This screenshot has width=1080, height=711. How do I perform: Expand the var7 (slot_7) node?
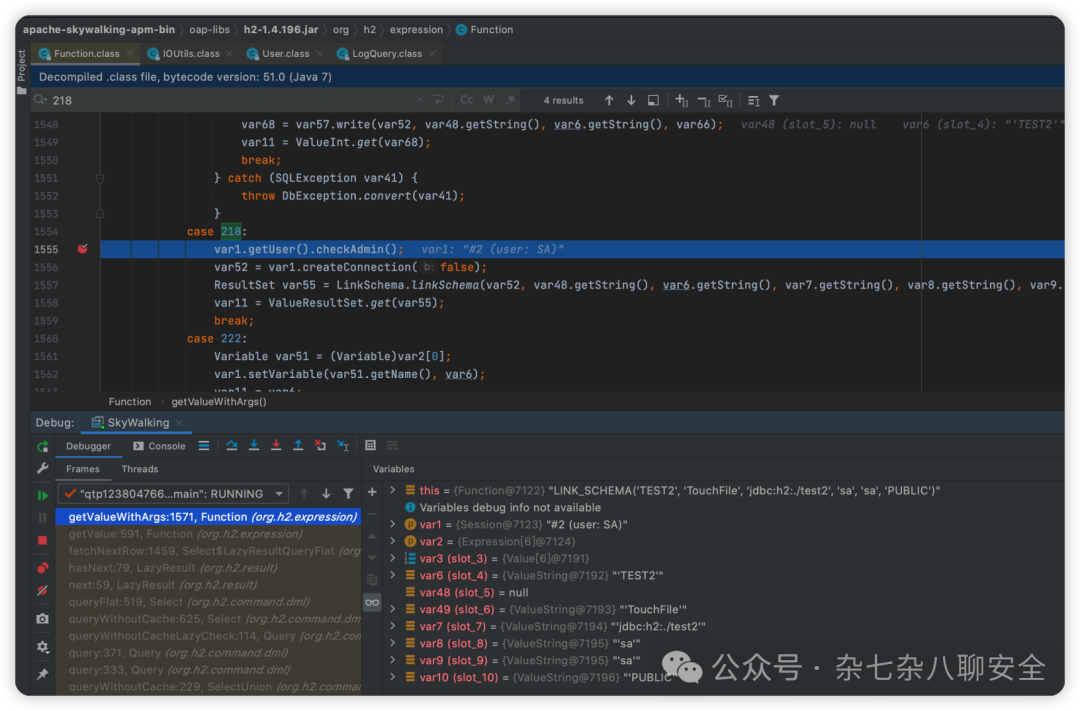tap(393, 626)
